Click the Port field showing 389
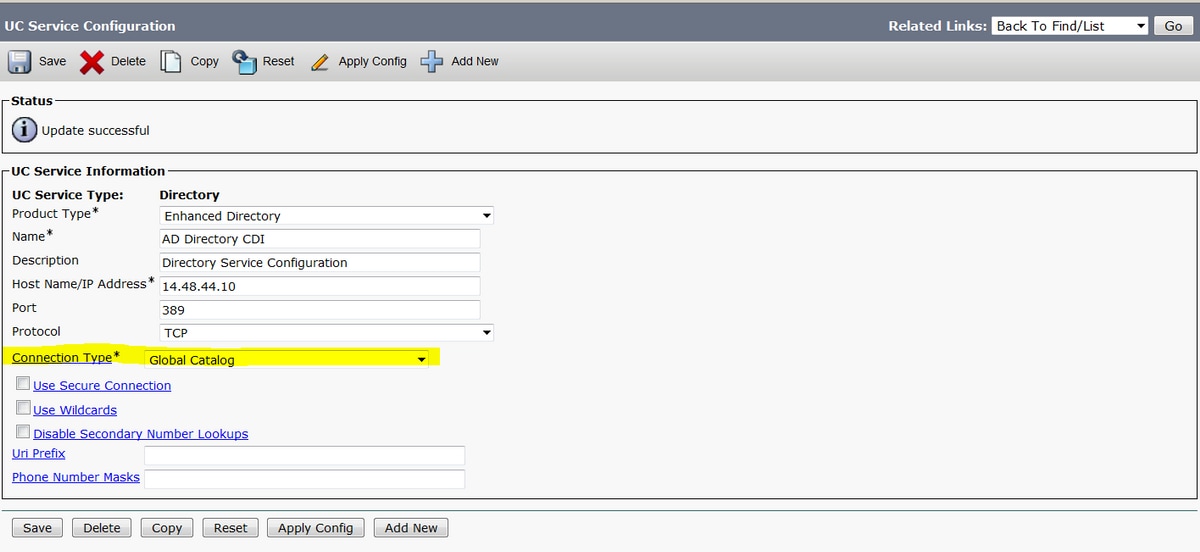Image resolution: width=1200 pixels, height=552 pixels. [320, 310]
